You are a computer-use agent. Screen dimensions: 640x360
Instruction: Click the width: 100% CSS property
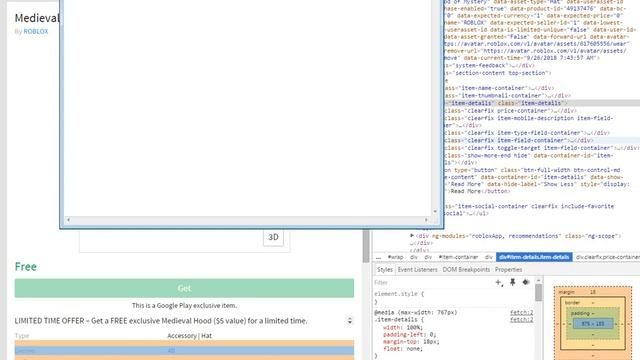pos(403,327)
